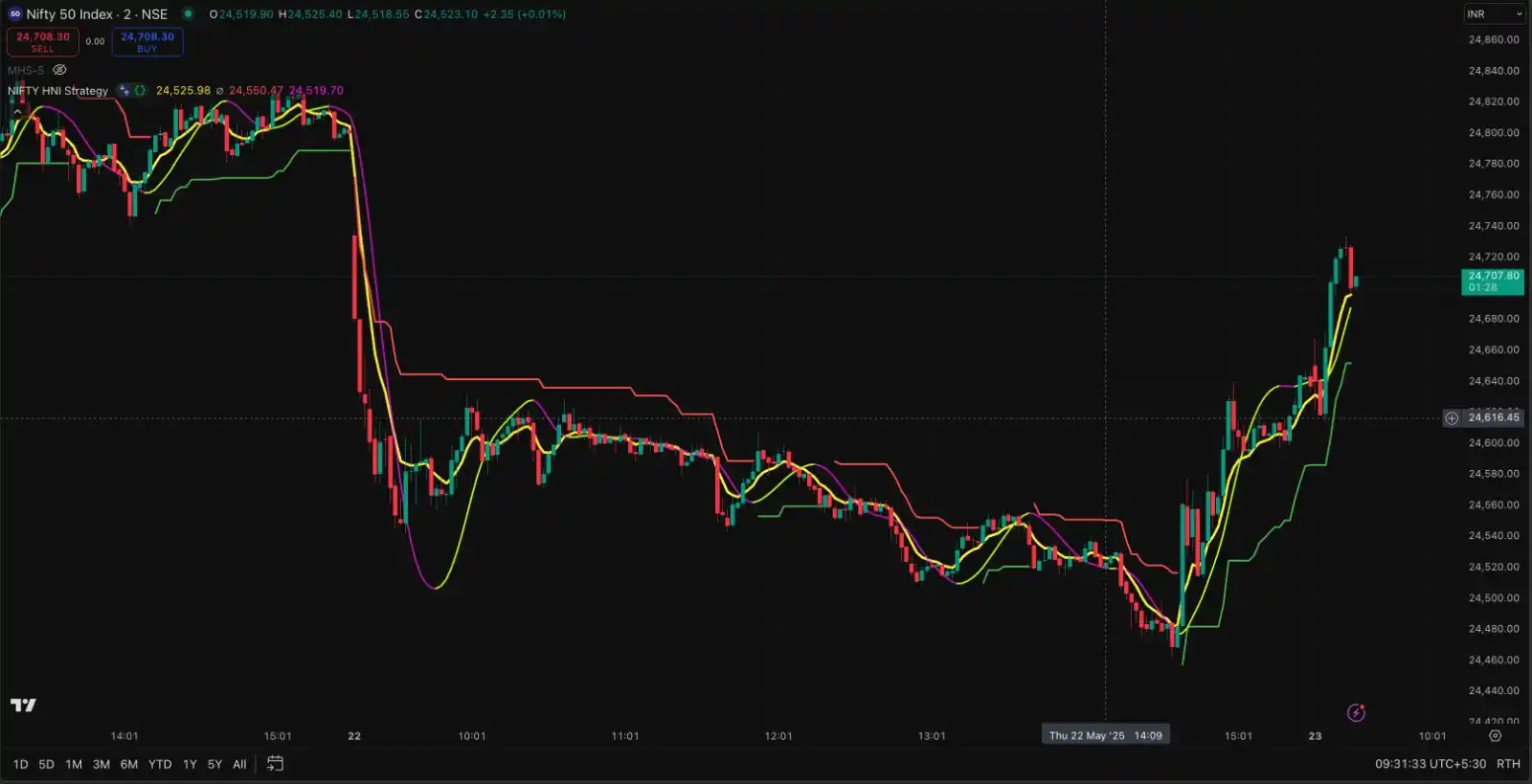
Task: Select the 1Y time range
Action: pos(190,764)
